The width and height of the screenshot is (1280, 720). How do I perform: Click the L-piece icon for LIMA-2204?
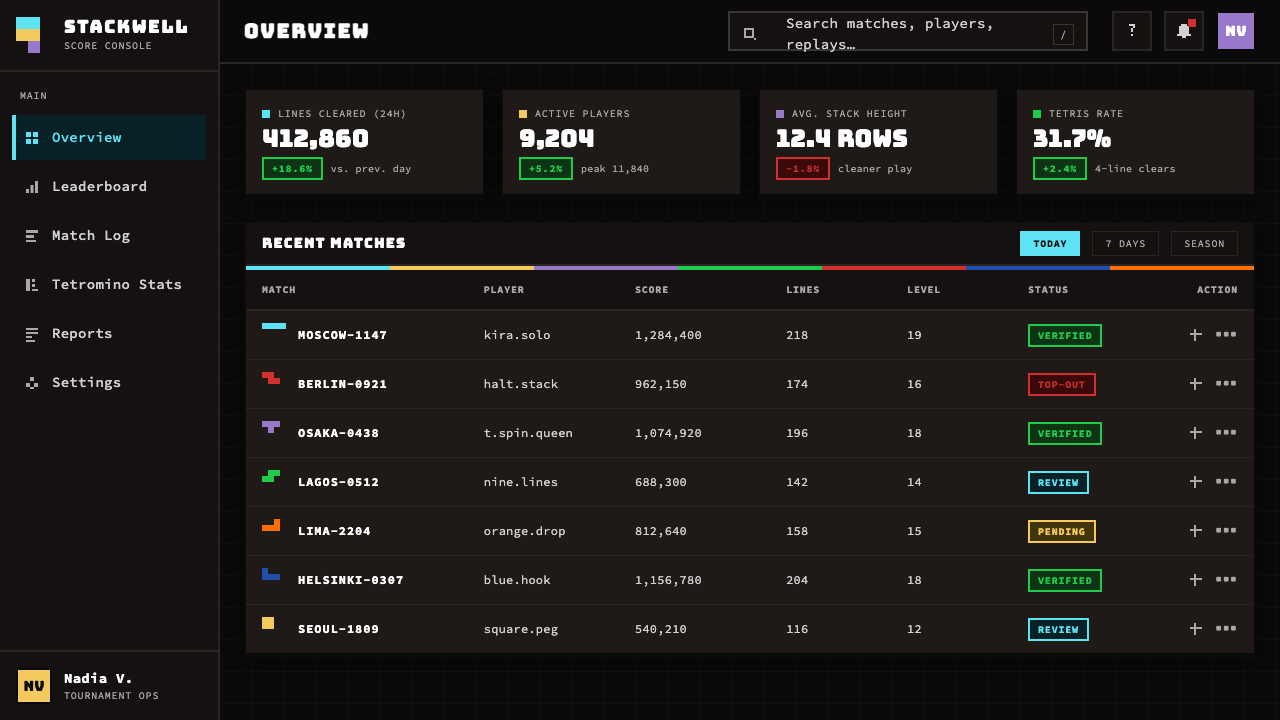click(271, 525)
